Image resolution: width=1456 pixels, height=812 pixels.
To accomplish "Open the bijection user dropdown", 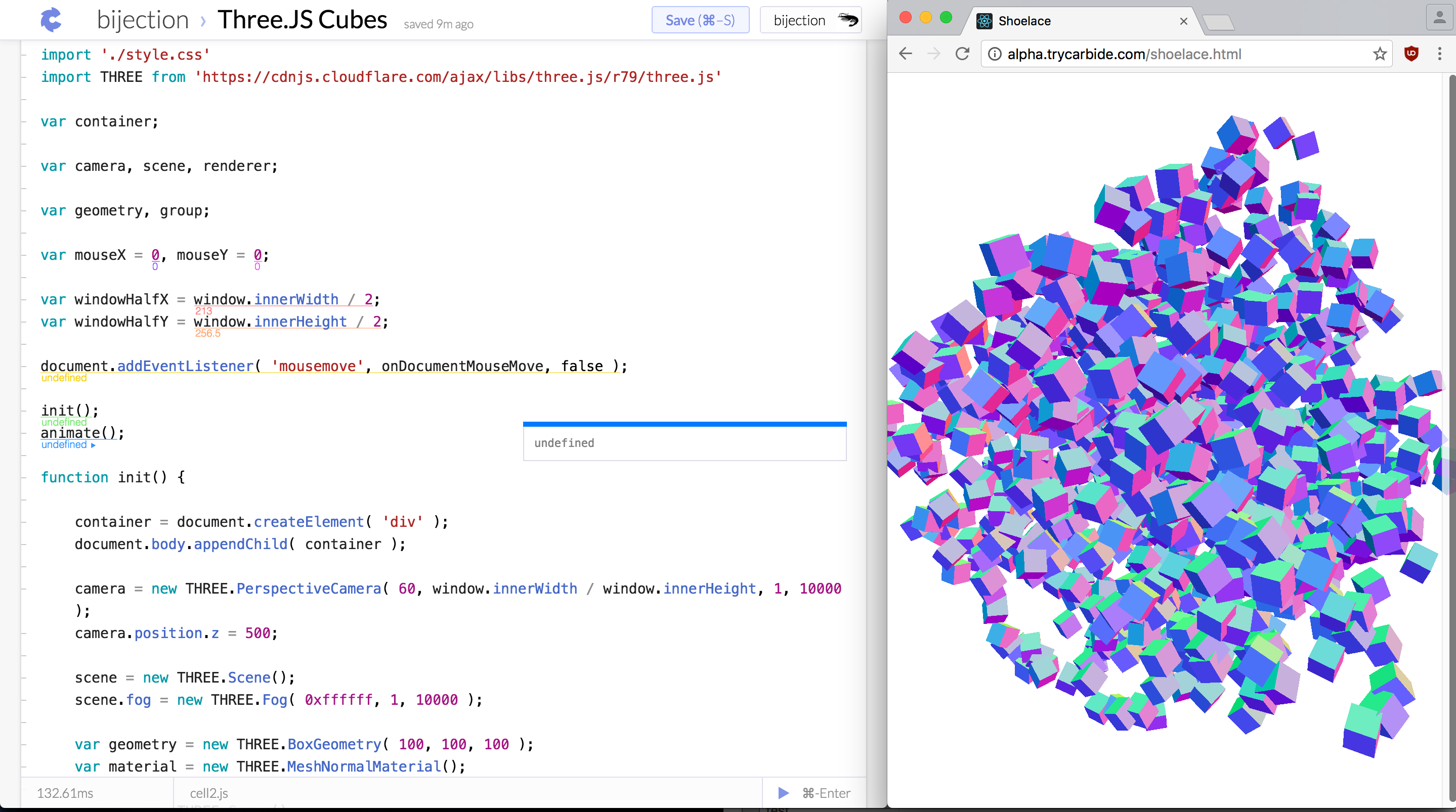I will pyautogui.click(x=799, y=20).
